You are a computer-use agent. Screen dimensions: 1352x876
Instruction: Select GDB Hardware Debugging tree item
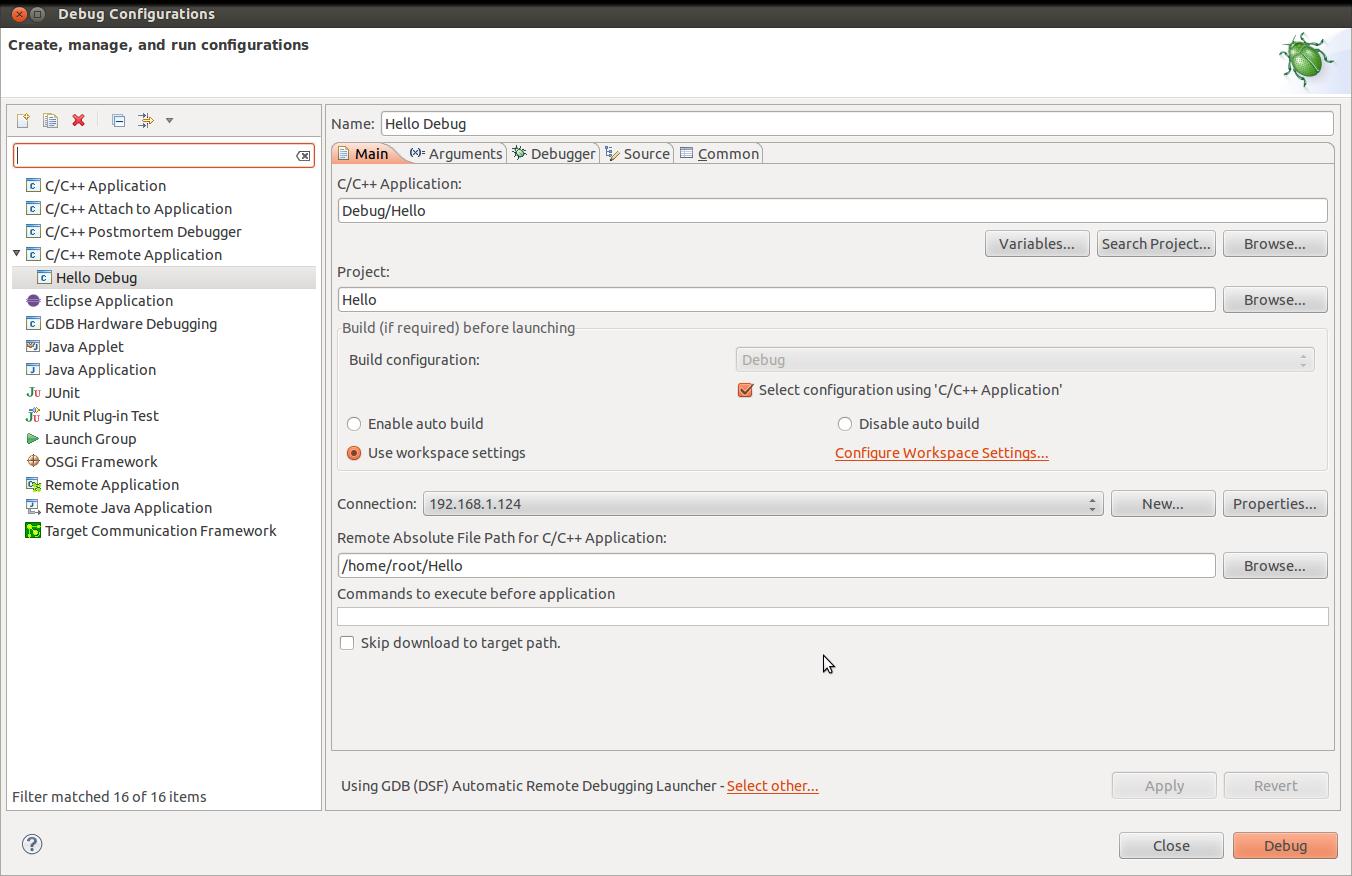(x=130, y=324)
